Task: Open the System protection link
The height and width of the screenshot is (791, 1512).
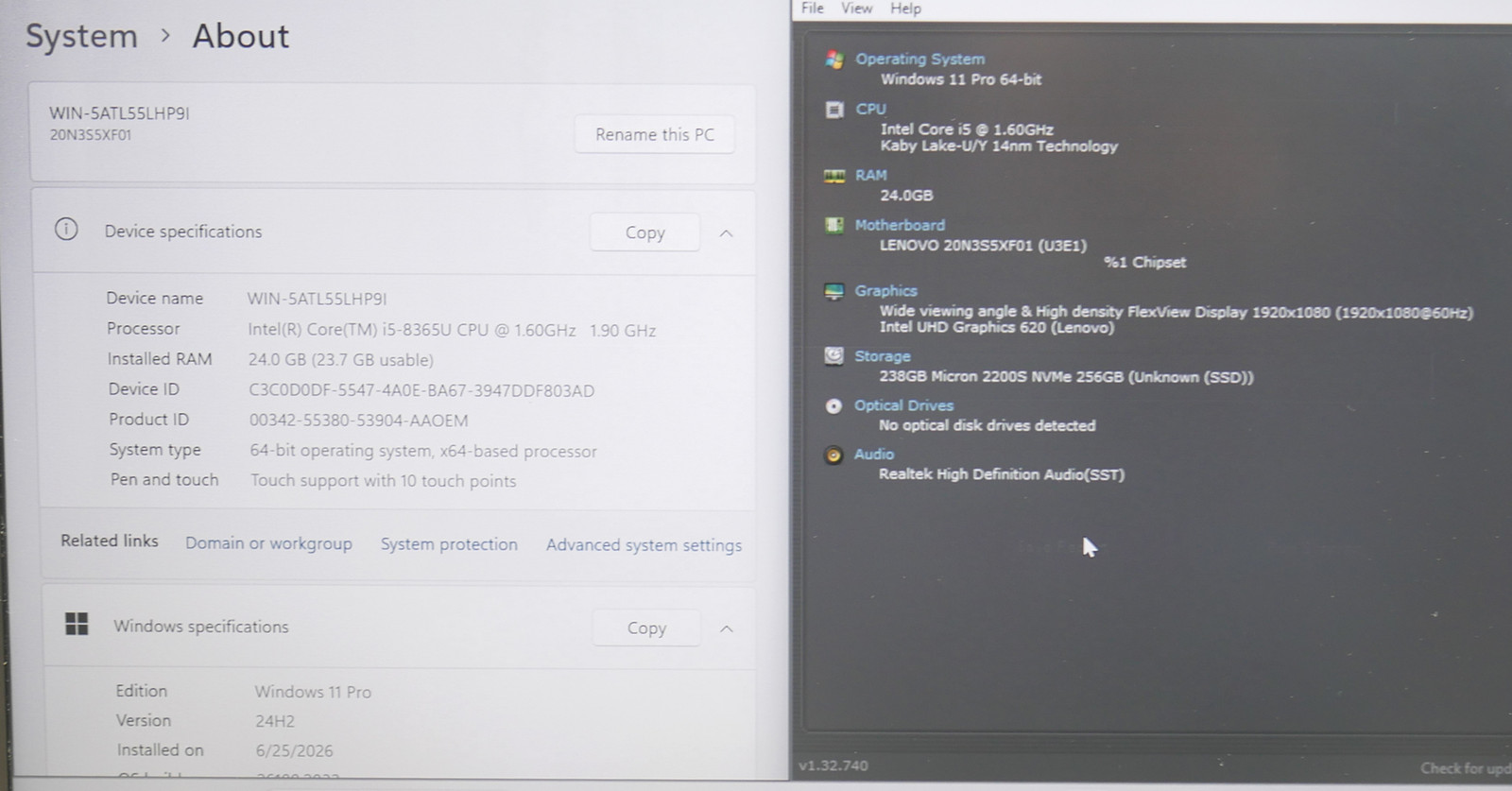Action: coord(449,544)
